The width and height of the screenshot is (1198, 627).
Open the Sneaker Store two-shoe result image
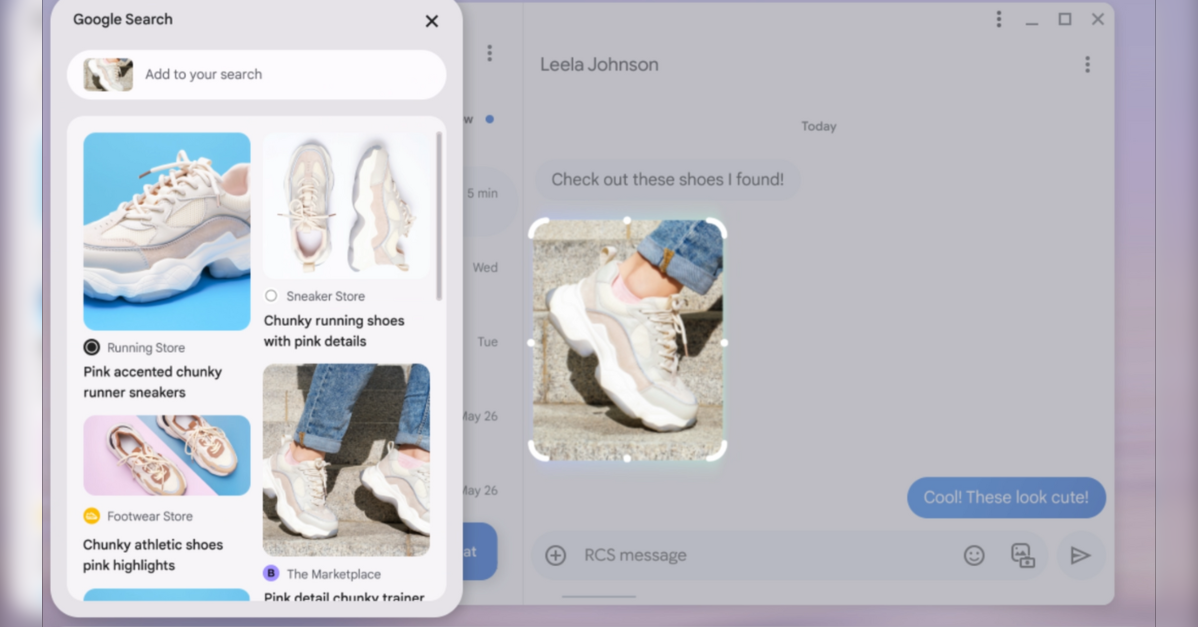click(x=346, y=206)
